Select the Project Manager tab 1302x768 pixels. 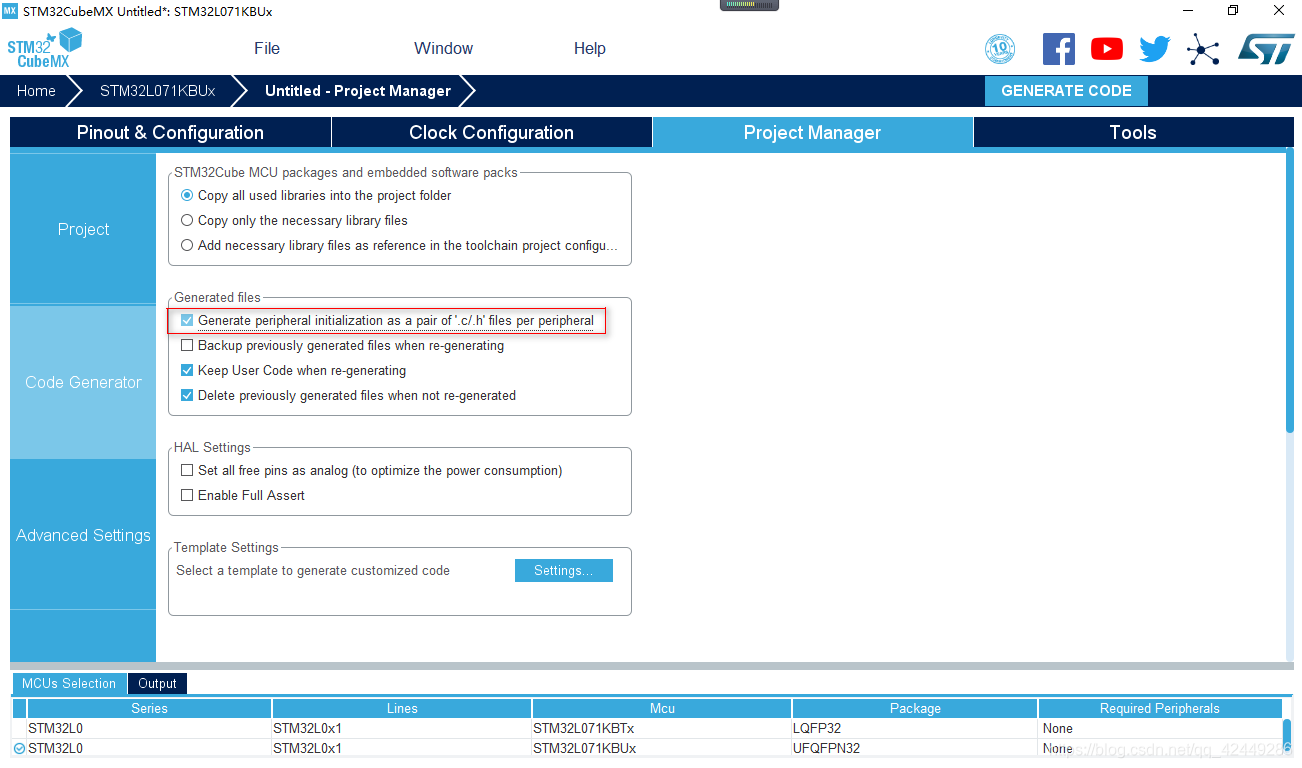(x=812, y=132)
